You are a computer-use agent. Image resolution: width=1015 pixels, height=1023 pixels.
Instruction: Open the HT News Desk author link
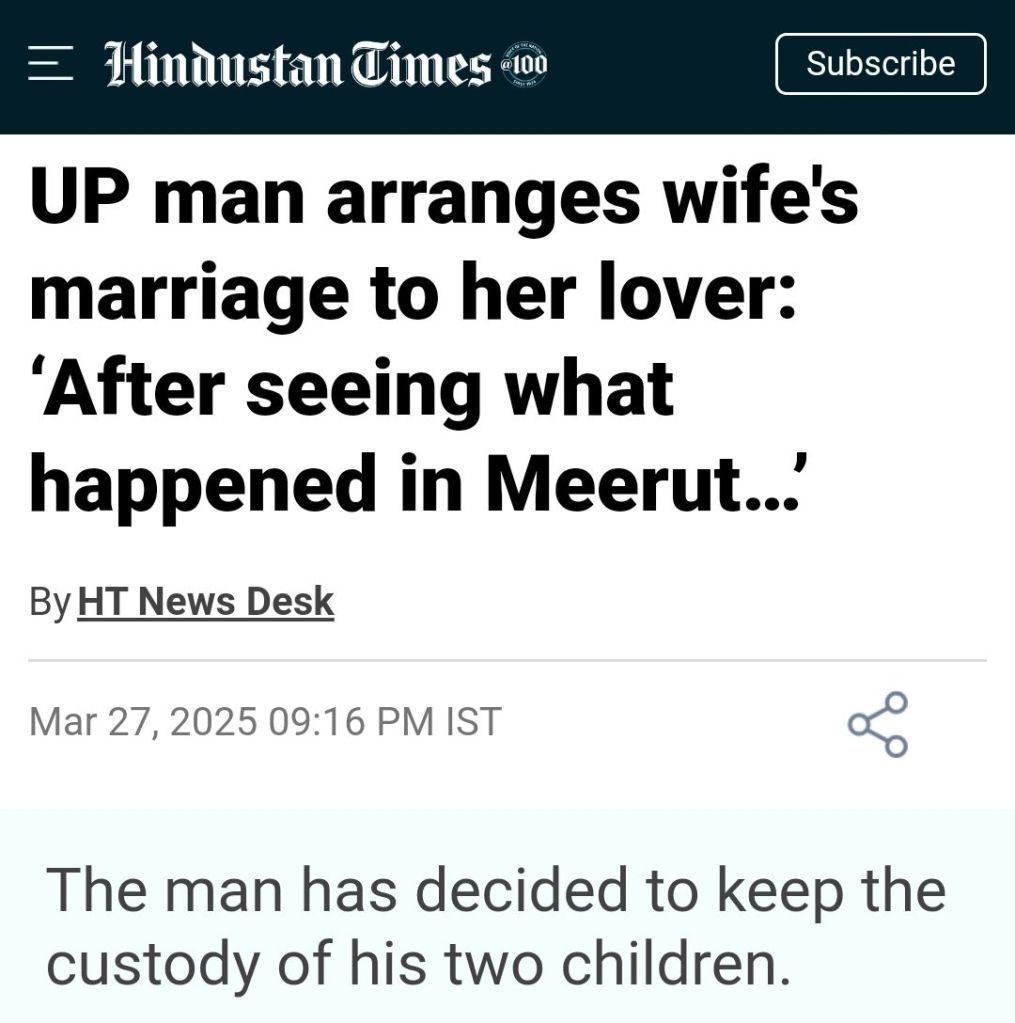205,602
